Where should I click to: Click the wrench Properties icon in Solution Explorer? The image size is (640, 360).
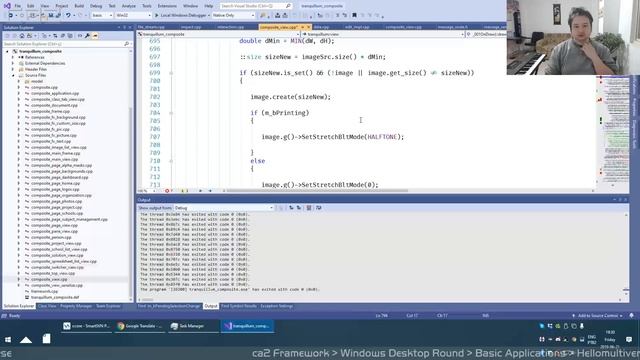(87, 36)
